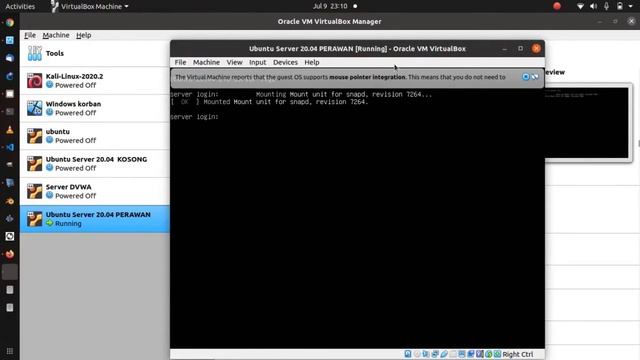The height and width of the screenshot is (360, 640).
Task: Click the battery icon in the top bar
Action: point(620,6)
